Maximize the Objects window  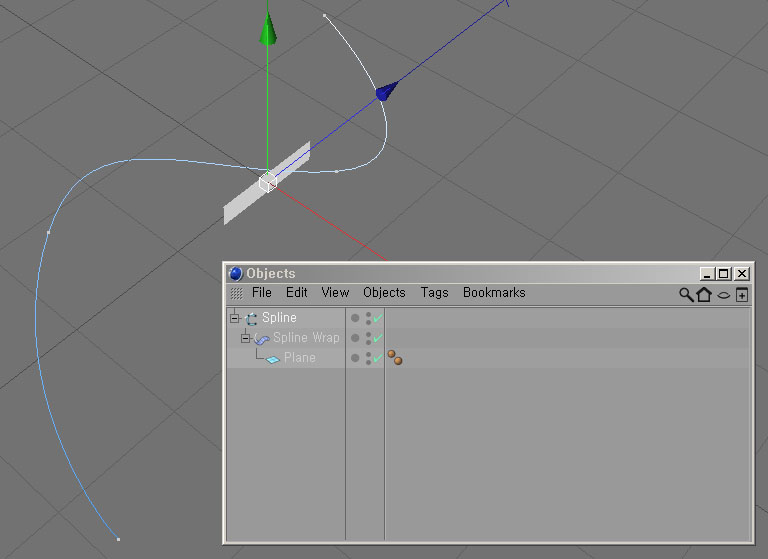[x=724, y=273]
